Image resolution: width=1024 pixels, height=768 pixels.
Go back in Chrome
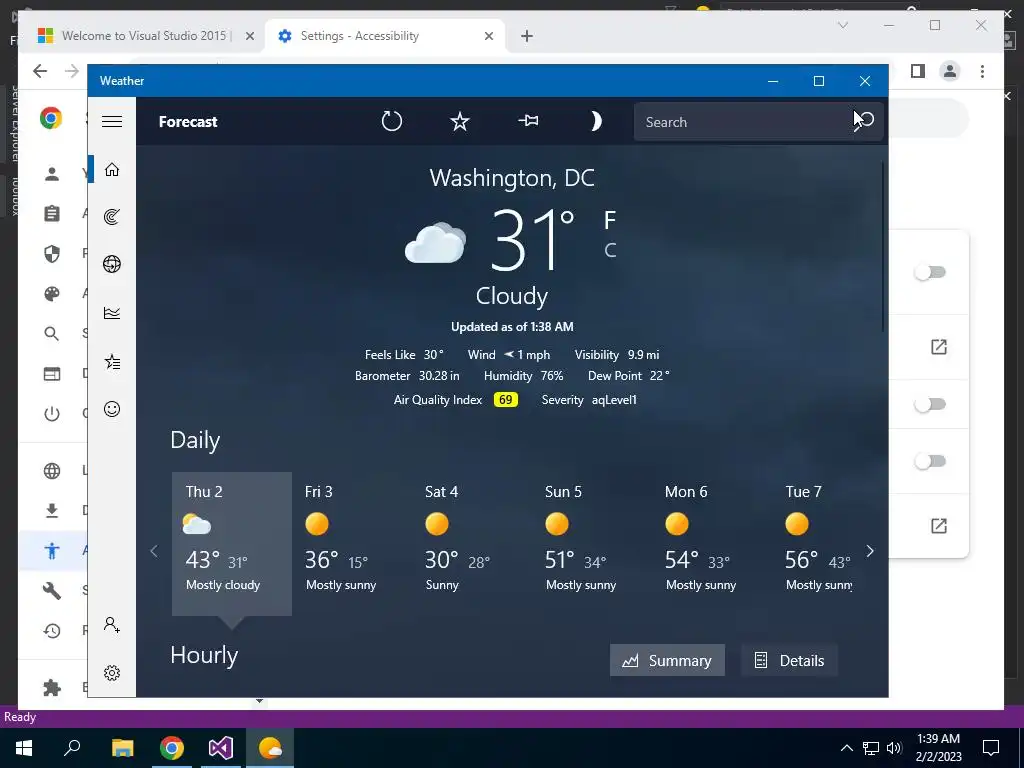click(40, 71)
